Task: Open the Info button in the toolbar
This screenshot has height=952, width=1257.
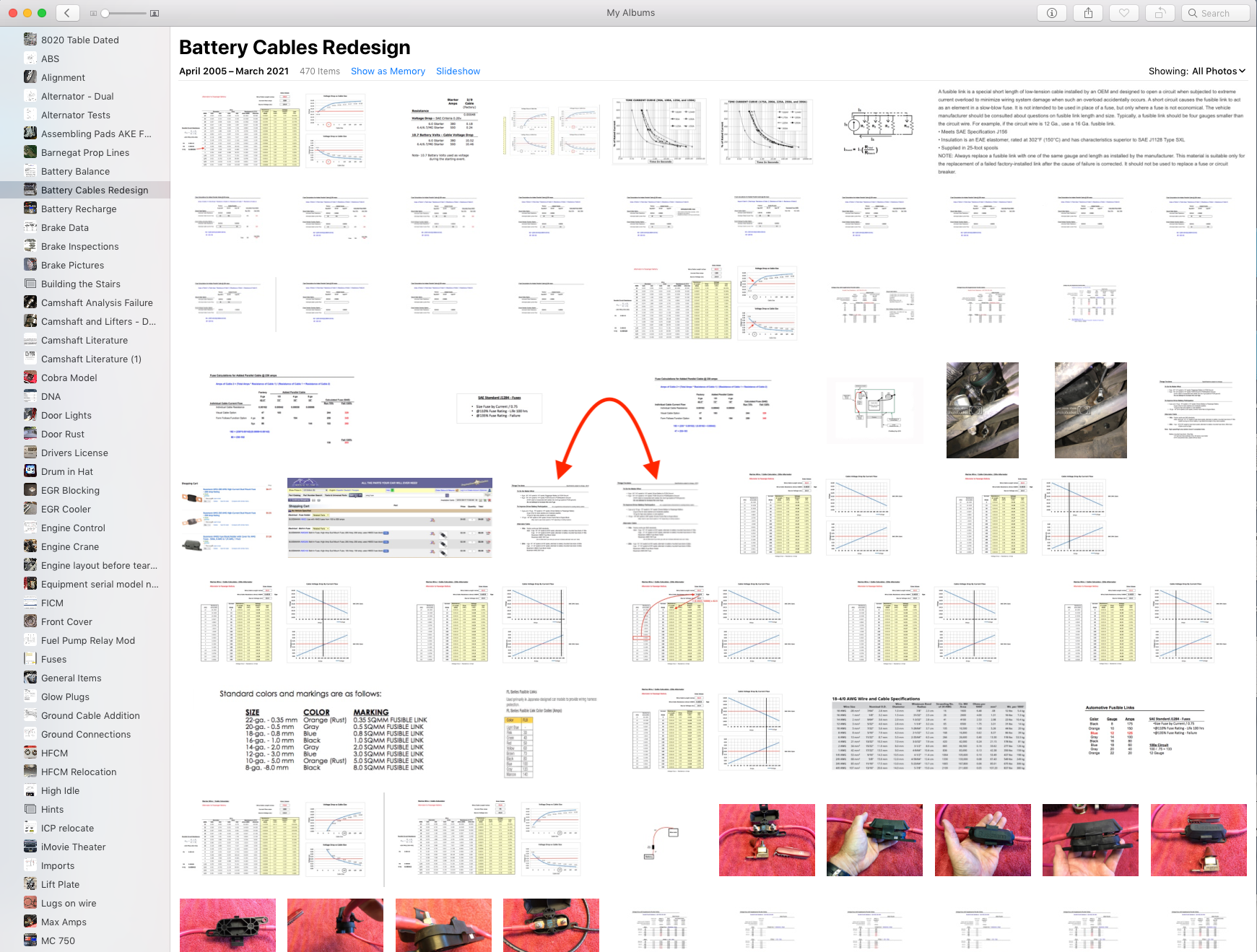Action: tap(1052, 13)
